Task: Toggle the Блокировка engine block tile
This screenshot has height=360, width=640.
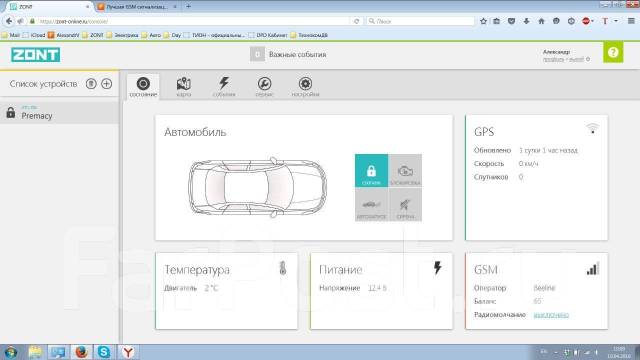Action: tap(405, 171)
